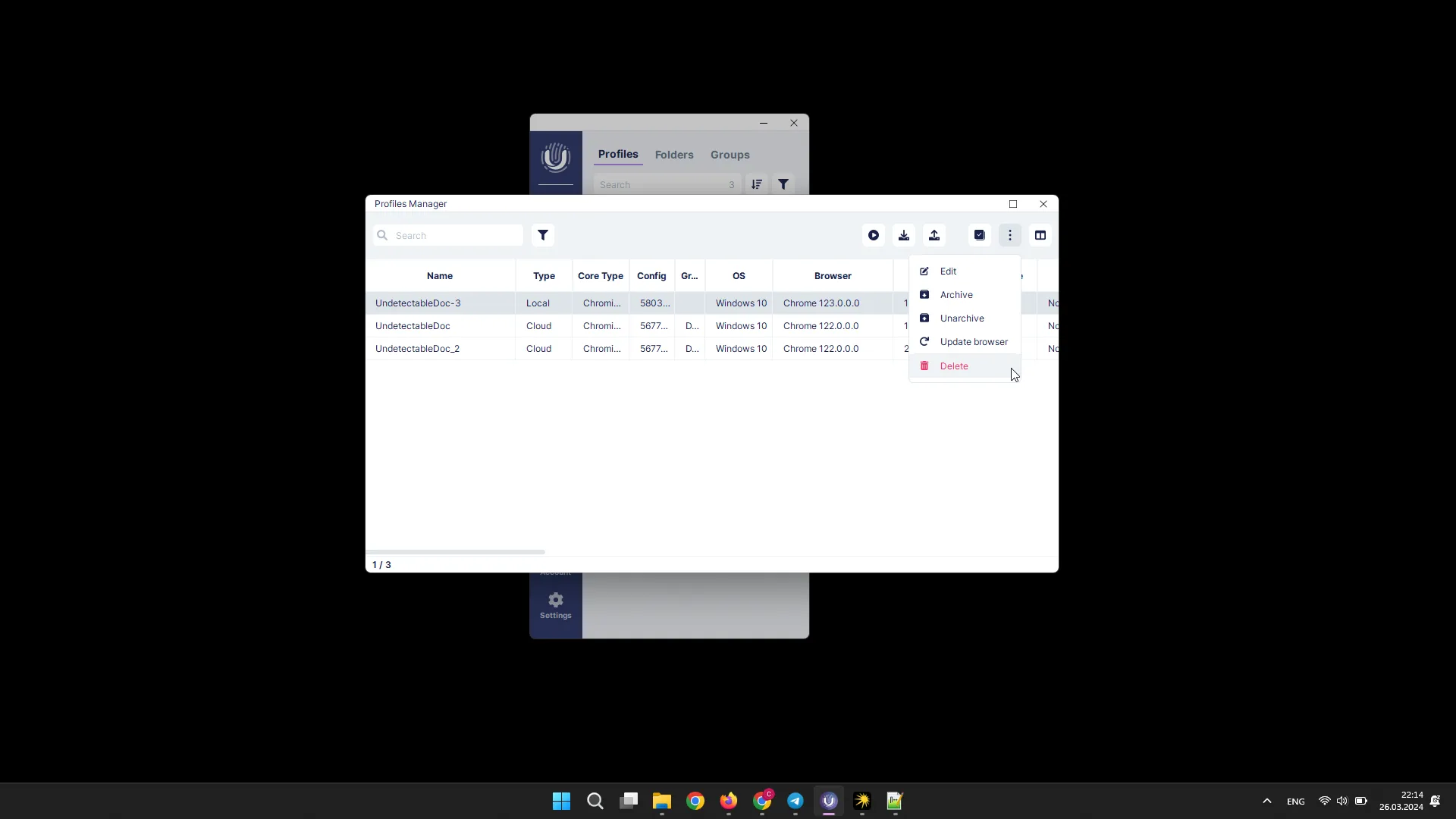1456x819 pixels.
Task: Select Edit from the context menu
Action: pos(949,271)
